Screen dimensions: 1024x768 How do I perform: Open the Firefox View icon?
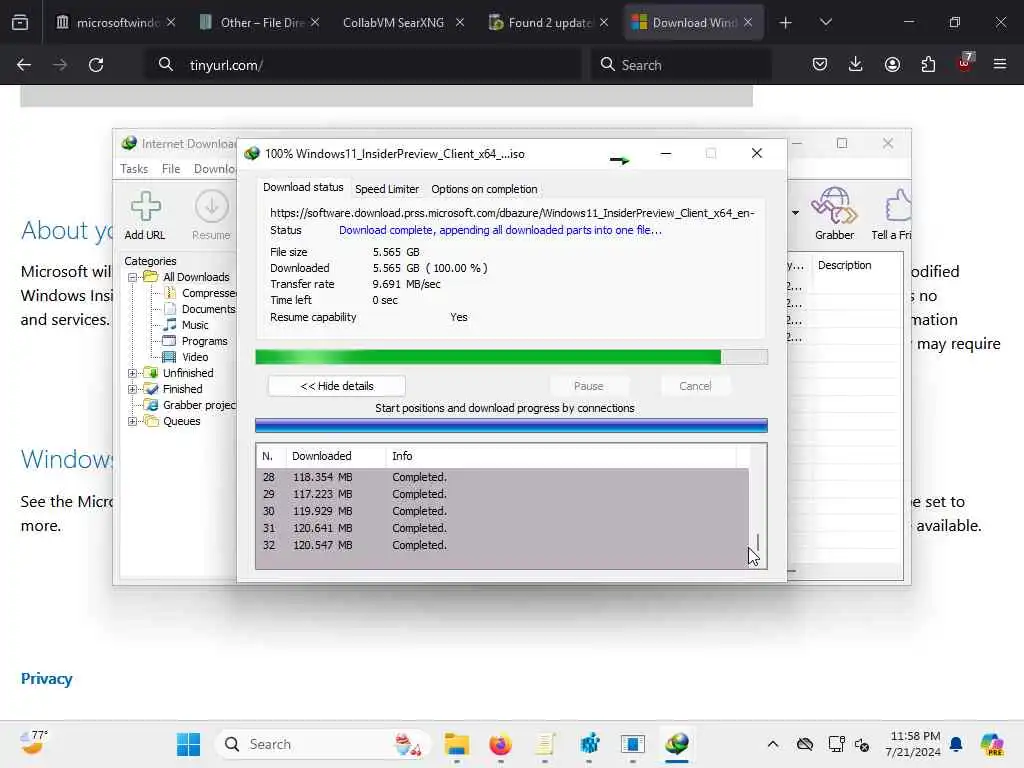tap(20, 22)
